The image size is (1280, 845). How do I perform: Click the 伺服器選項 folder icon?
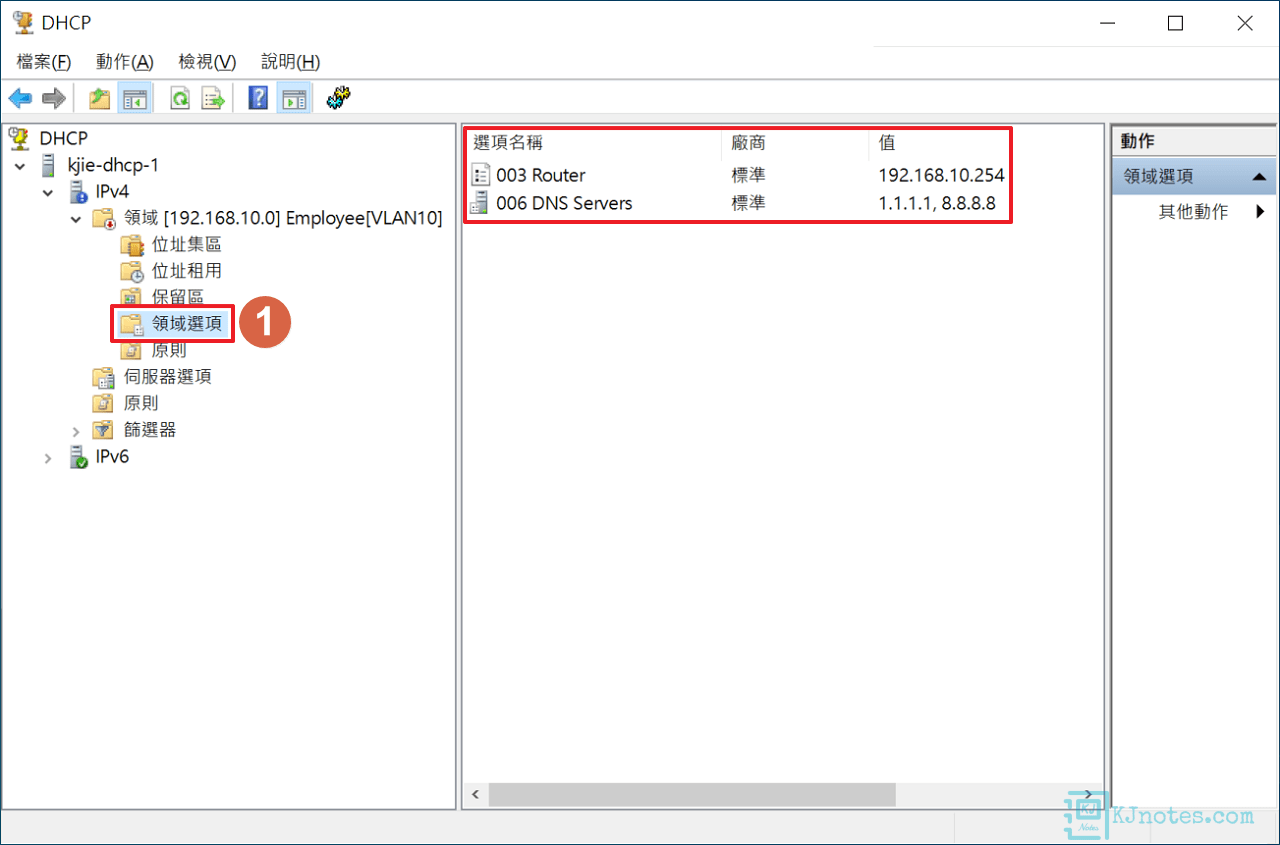(103, 377)
